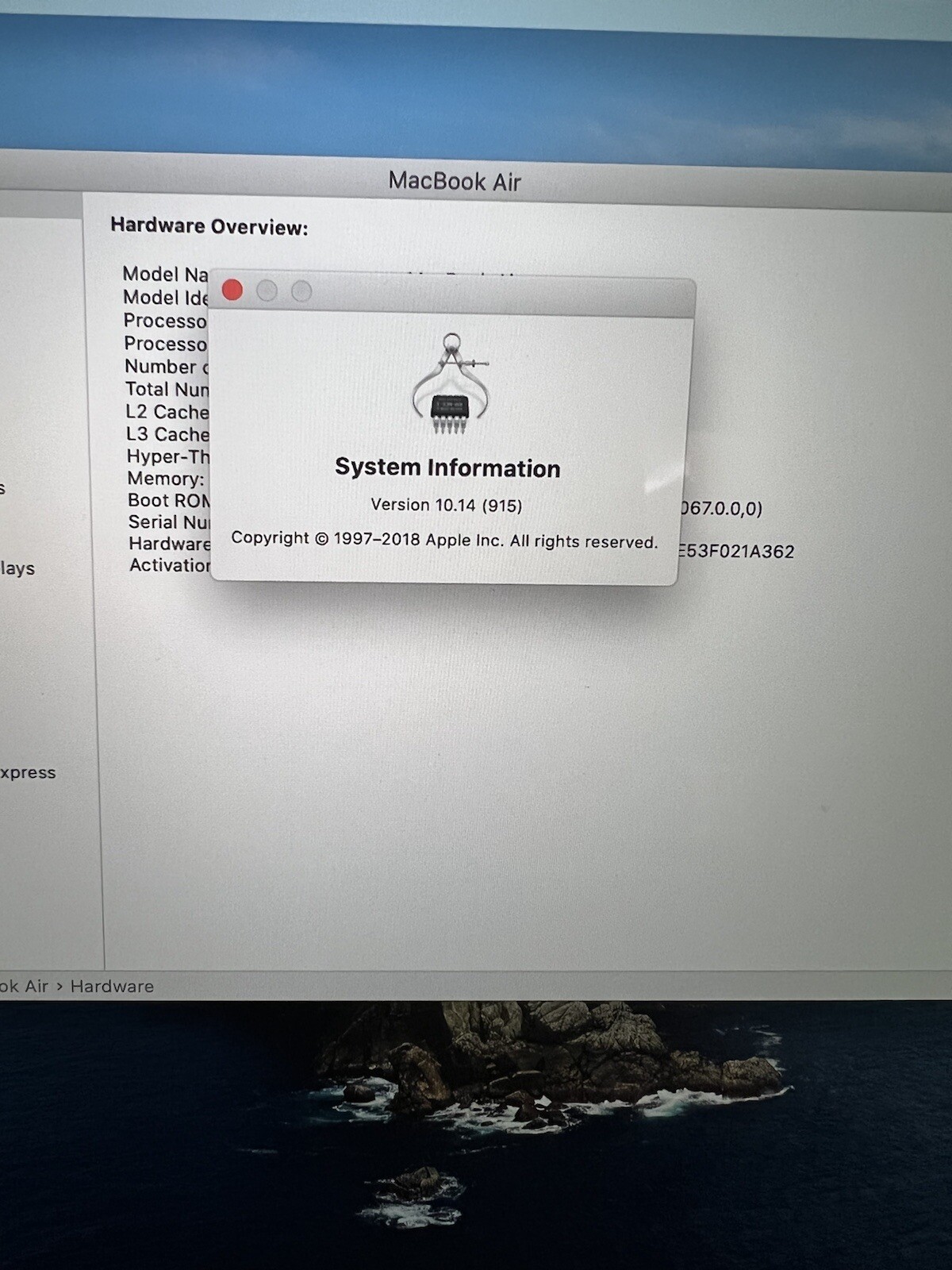Select the 'Activation' row label
The image size is (952, 1270).
pos(170,565)
